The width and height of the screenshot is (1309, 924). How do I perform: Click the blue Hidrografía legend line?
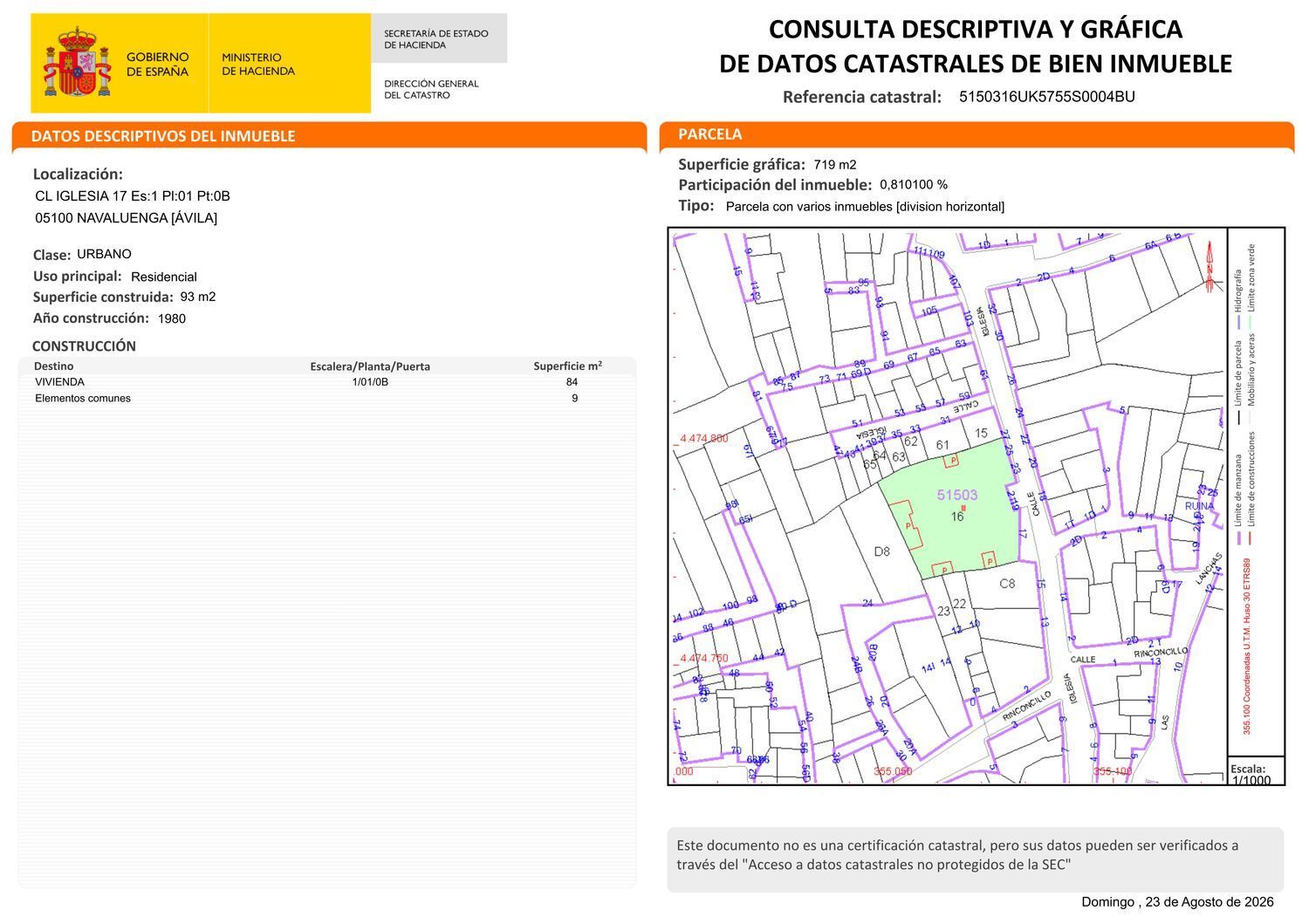1237,323
